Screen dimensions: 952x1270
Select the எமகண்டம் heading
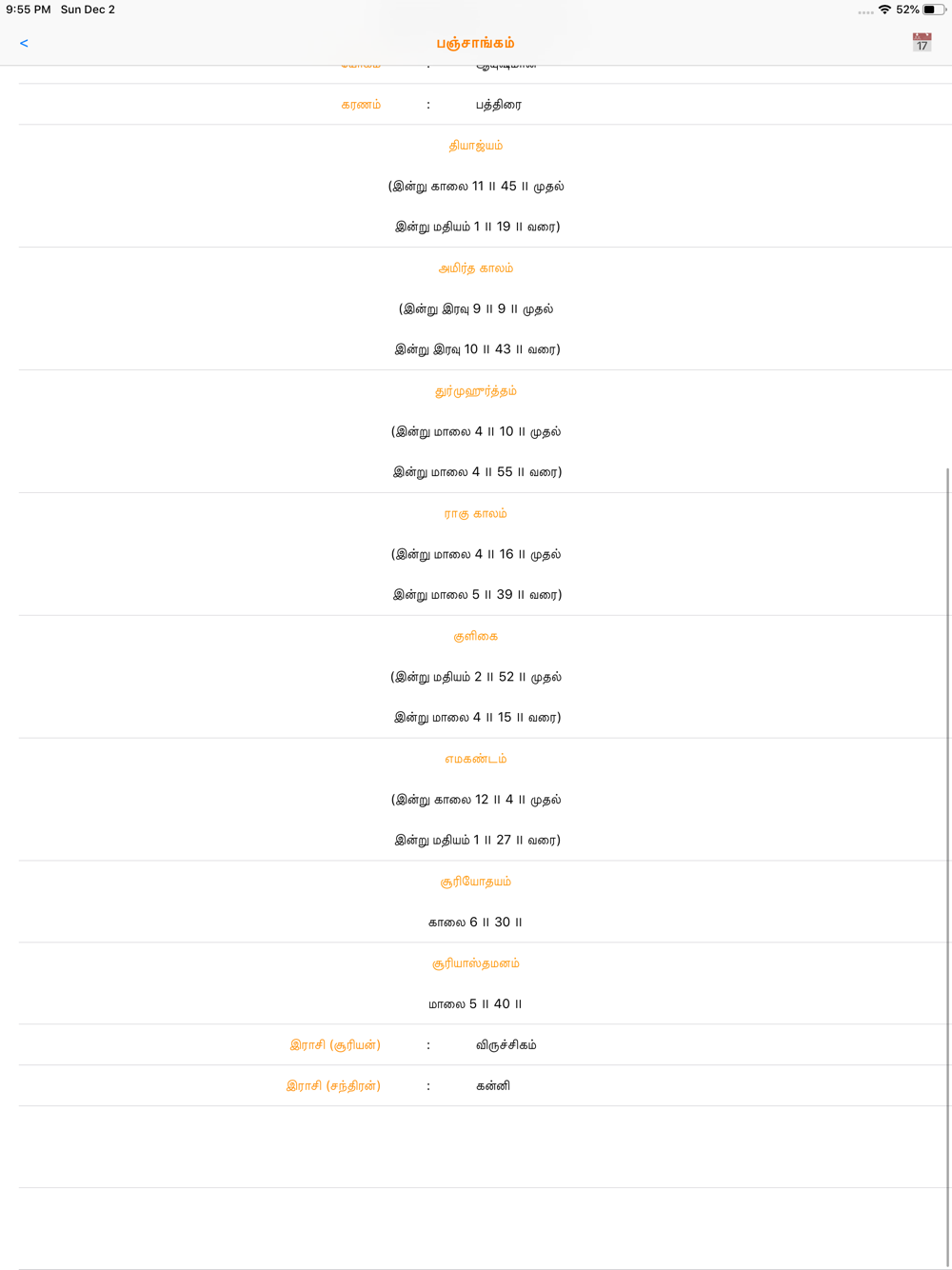pos(476,760)
